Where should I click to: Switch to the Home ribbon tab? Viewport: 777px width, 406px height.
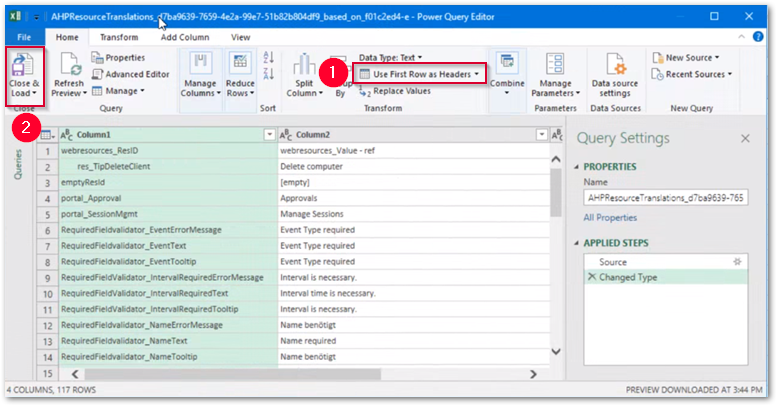67,37
